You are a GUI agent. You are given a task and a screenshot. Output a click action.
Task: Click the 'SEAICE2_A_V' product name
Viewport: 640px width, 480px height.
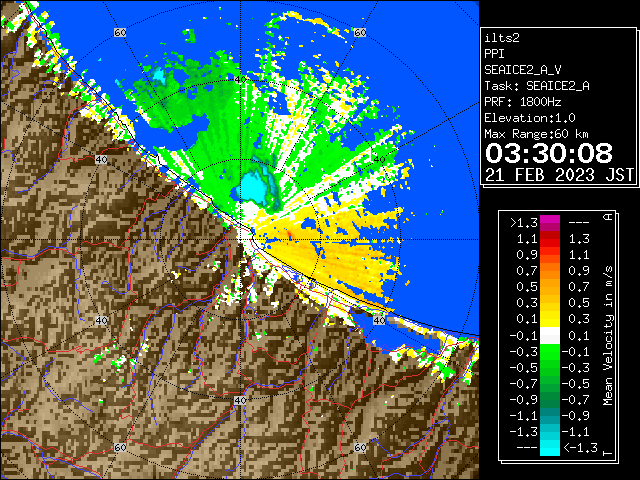point(523,70)
